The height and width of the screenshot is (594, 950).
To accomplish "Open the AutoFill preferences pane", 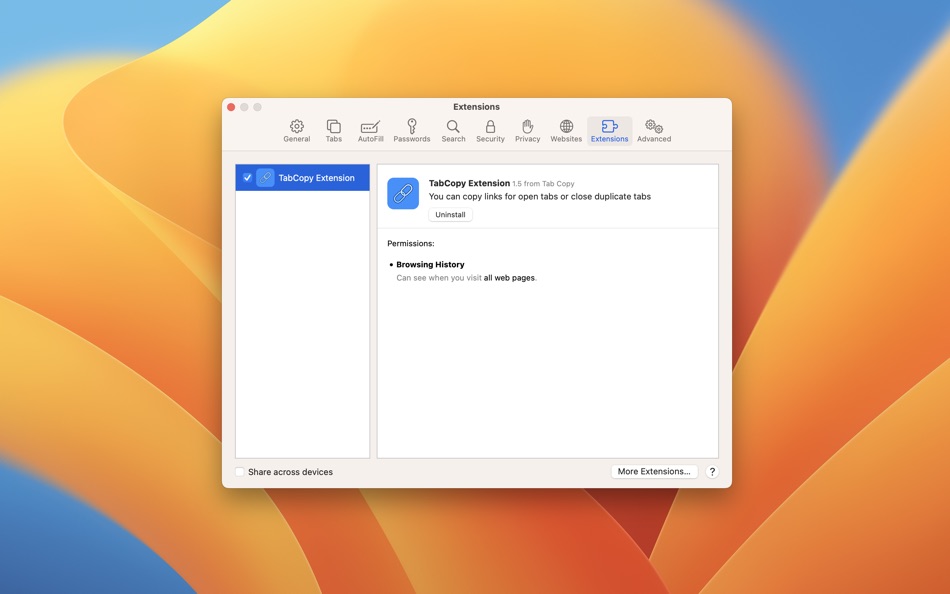I will (370, 131).
